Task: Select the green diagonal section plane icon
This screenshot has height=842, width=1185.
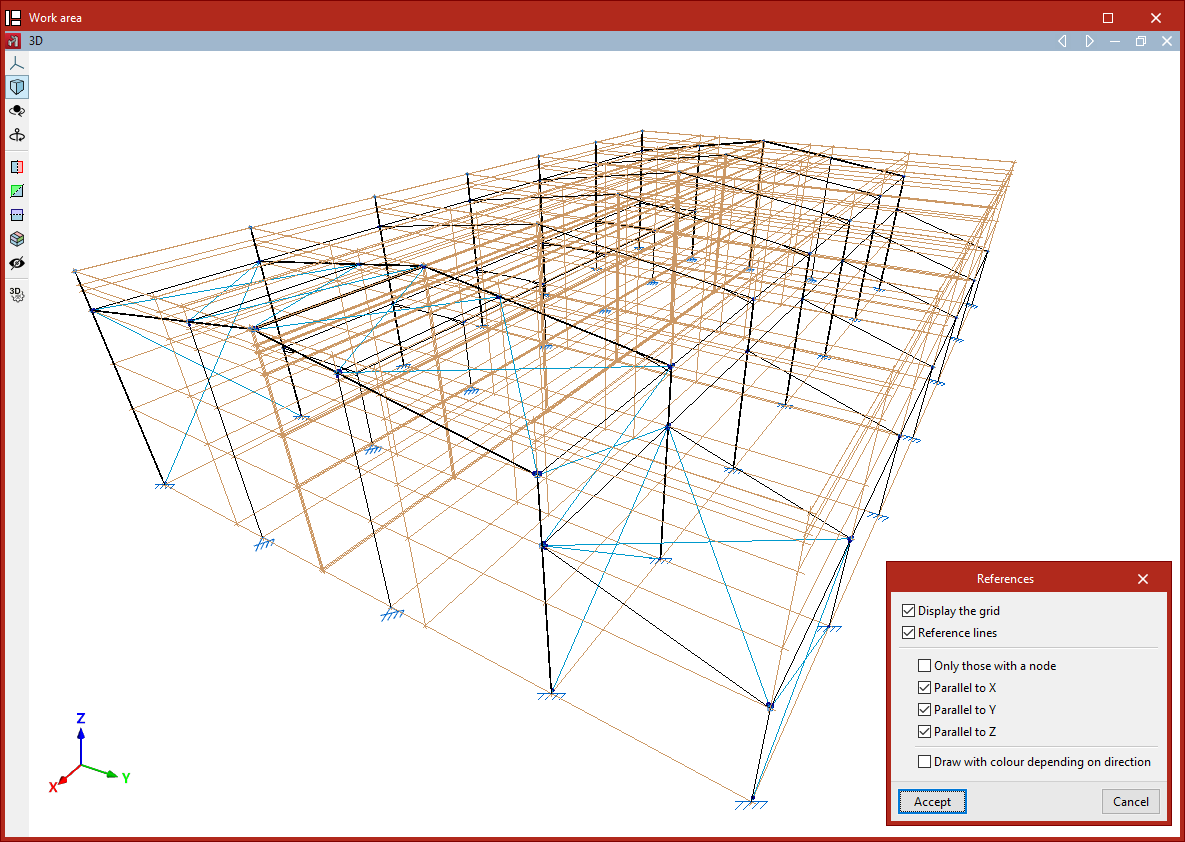Action: click(16, 191)
